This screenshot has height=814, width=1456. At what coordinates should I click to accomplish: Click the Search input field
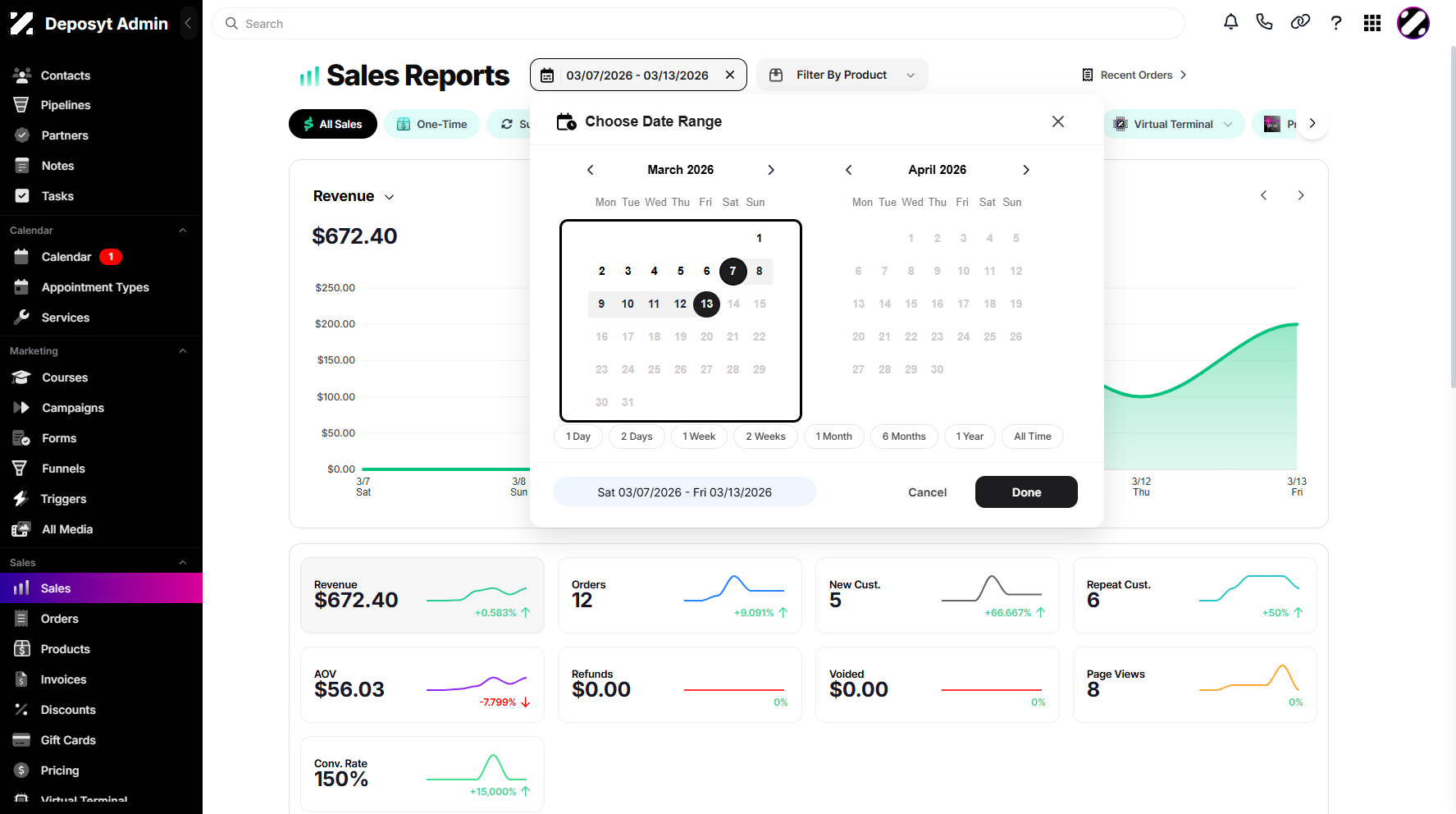(698, 24)
